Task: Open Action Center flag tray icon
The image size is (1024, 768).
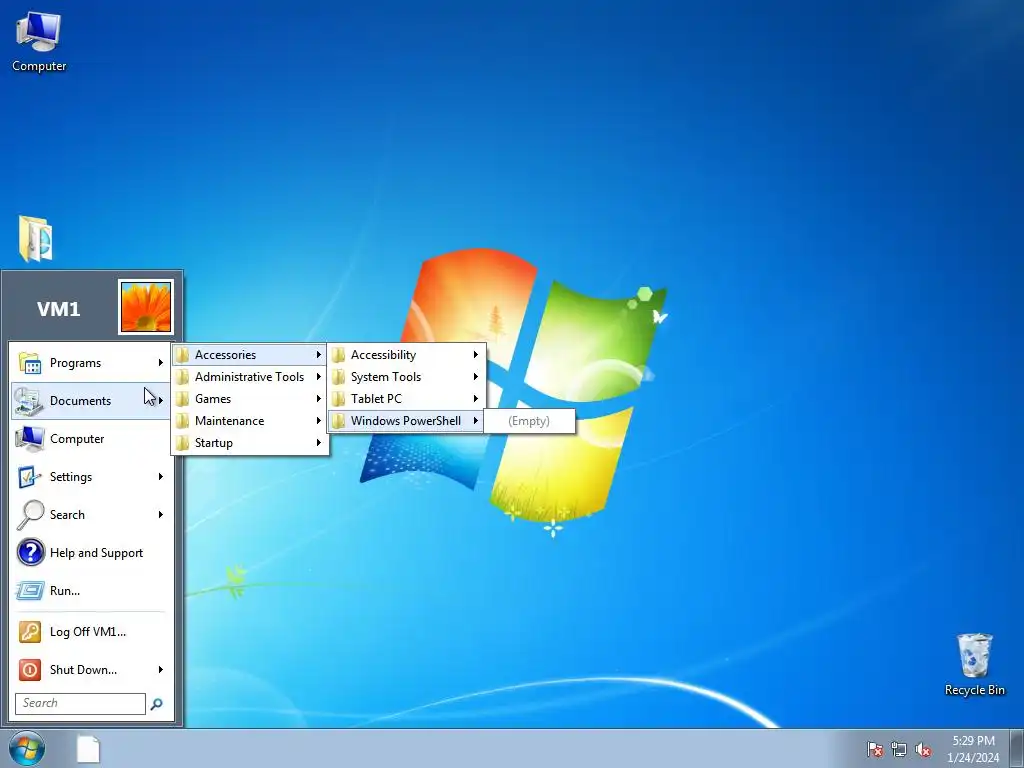Action: pyautogui.click(x=875, y=750)
